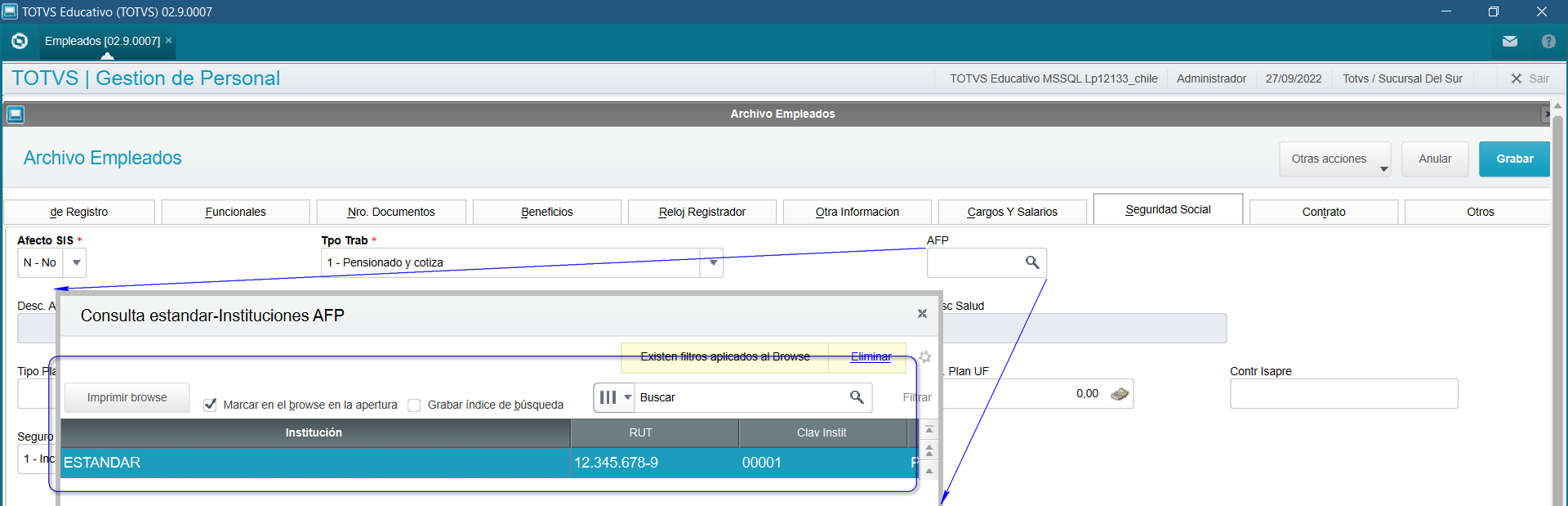Open the AFP field search magnifier
This screenshot has height=506, width=1568.
1032,262
